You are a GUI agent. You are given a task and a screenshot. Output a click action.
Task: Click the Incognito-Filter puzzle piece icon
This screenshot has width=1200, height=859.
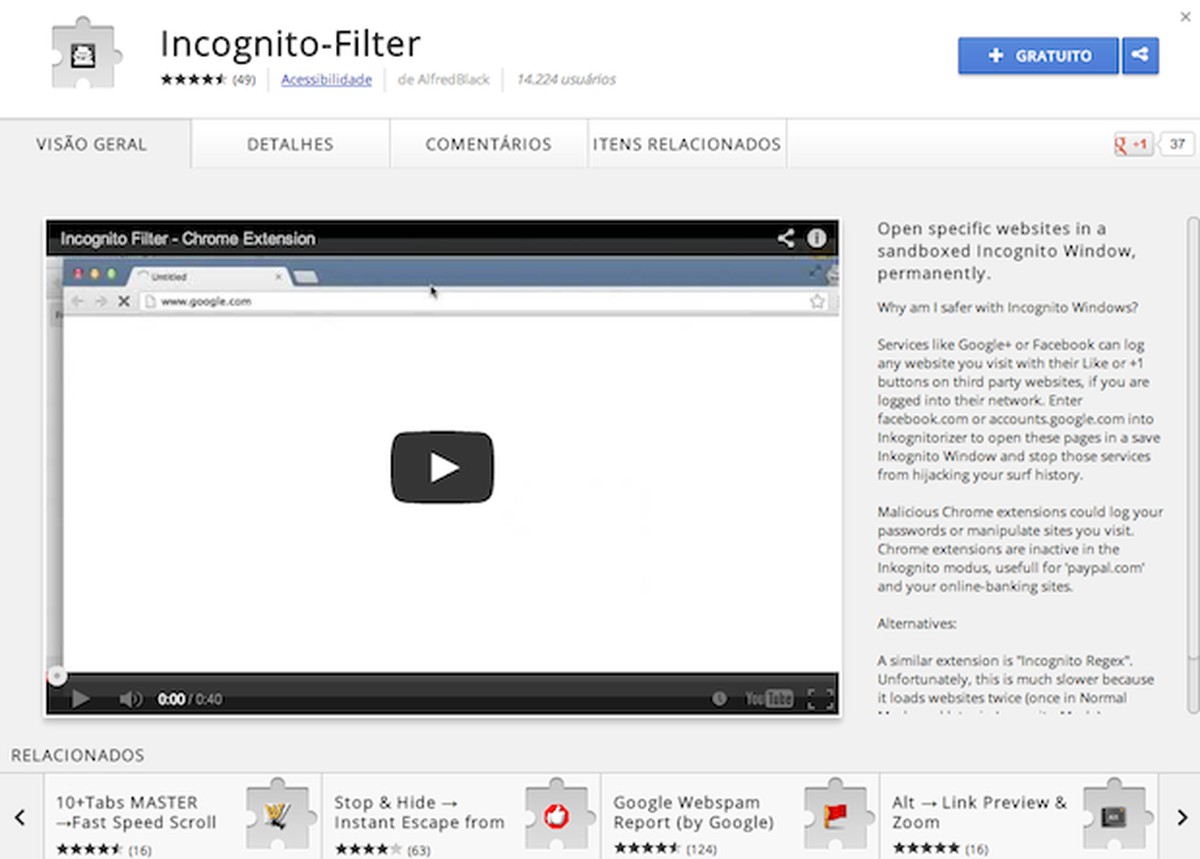(84, 48)
